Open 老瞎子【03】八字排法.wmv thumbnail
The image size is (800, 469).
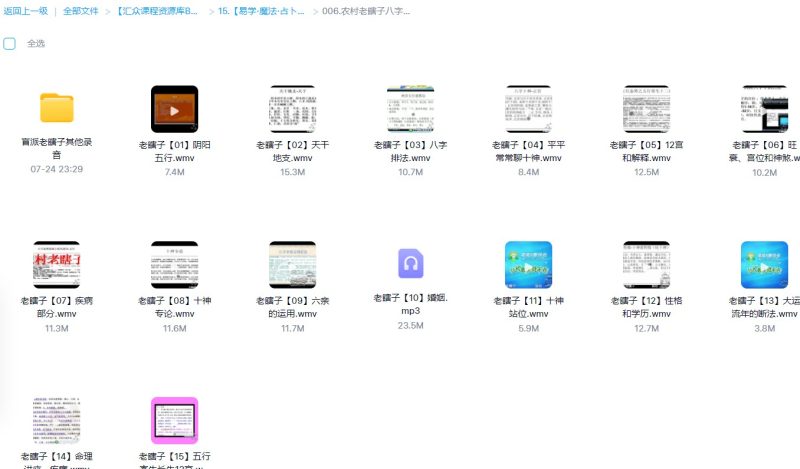[410, 109]
